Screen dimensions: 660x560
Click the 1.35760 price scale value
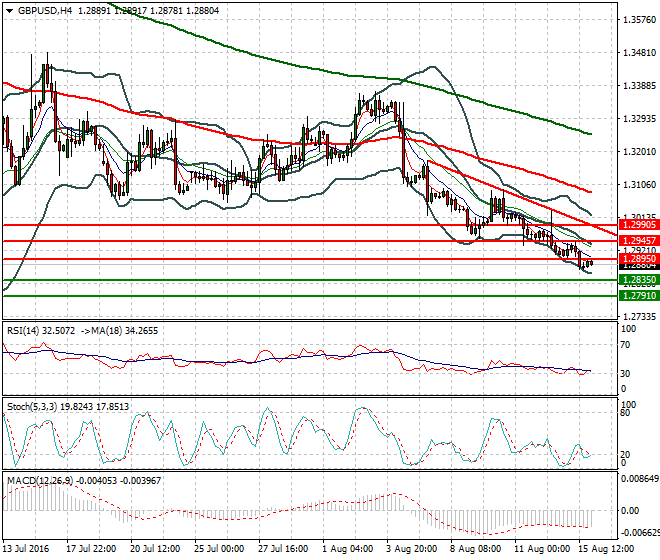tap(639, 20)
